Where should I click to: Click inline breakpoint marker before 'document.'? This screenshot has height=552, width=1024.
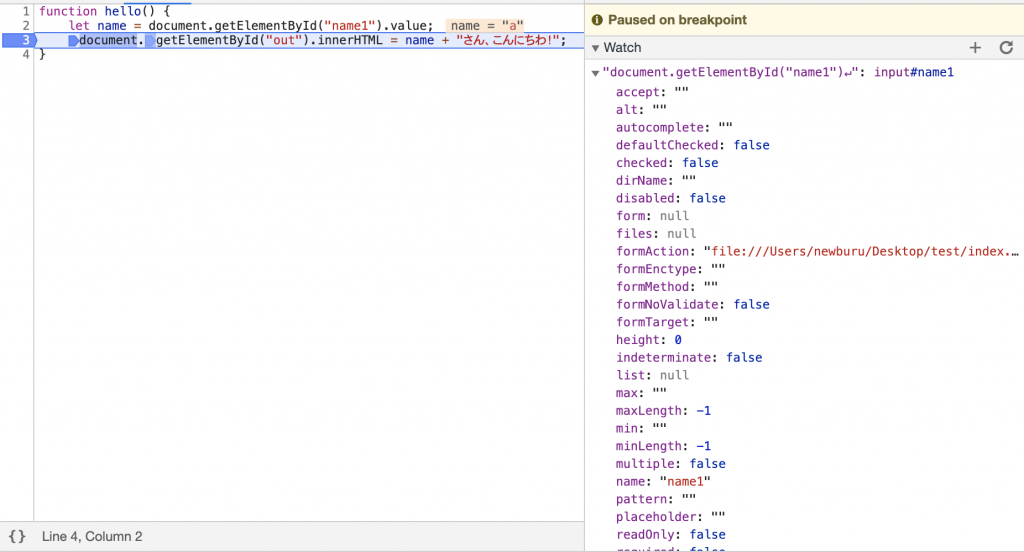coord(73,41)
